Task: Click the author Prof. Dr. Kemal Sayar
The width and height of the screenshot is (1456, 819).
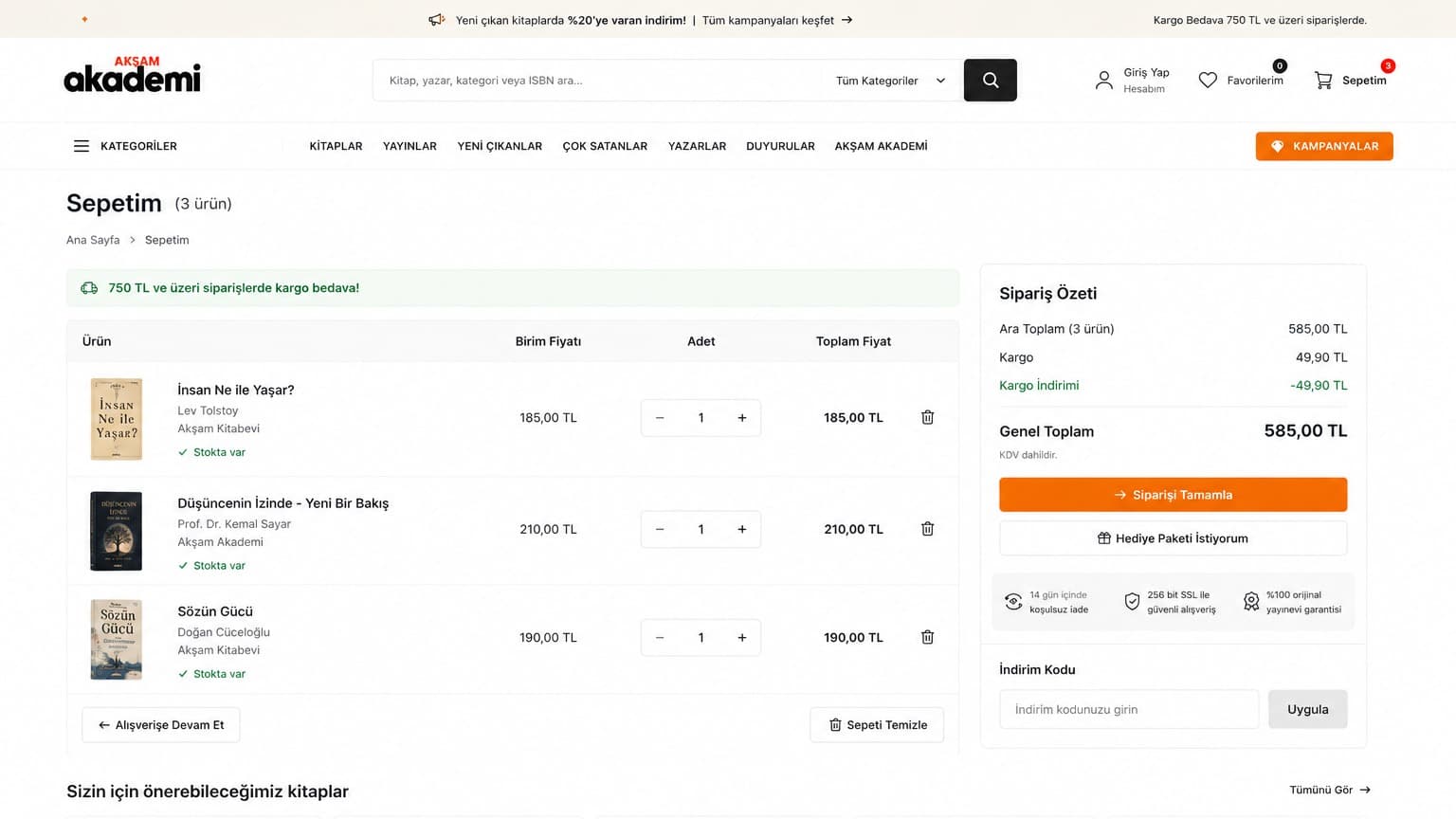Action: tap(234, 523)
